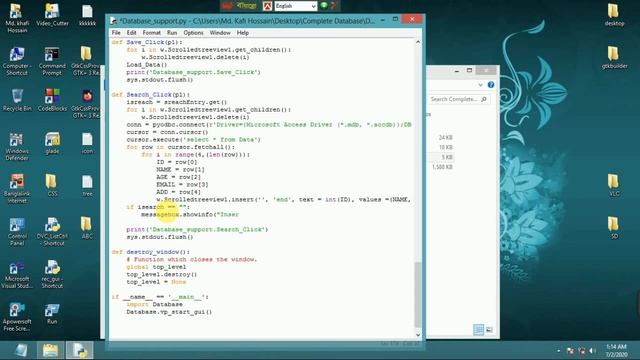Switch Explorer to large icons view
Image resolution: width=640 pixels, height=360 pixels.
(489, 329)
